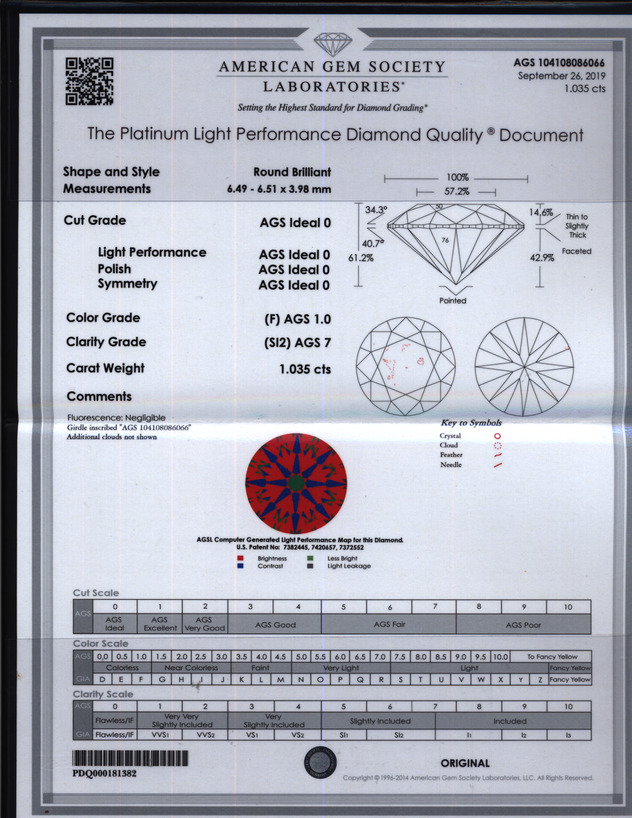
Task: Click the diamond logo above the AGS header
Action: [x=331, y=44]
